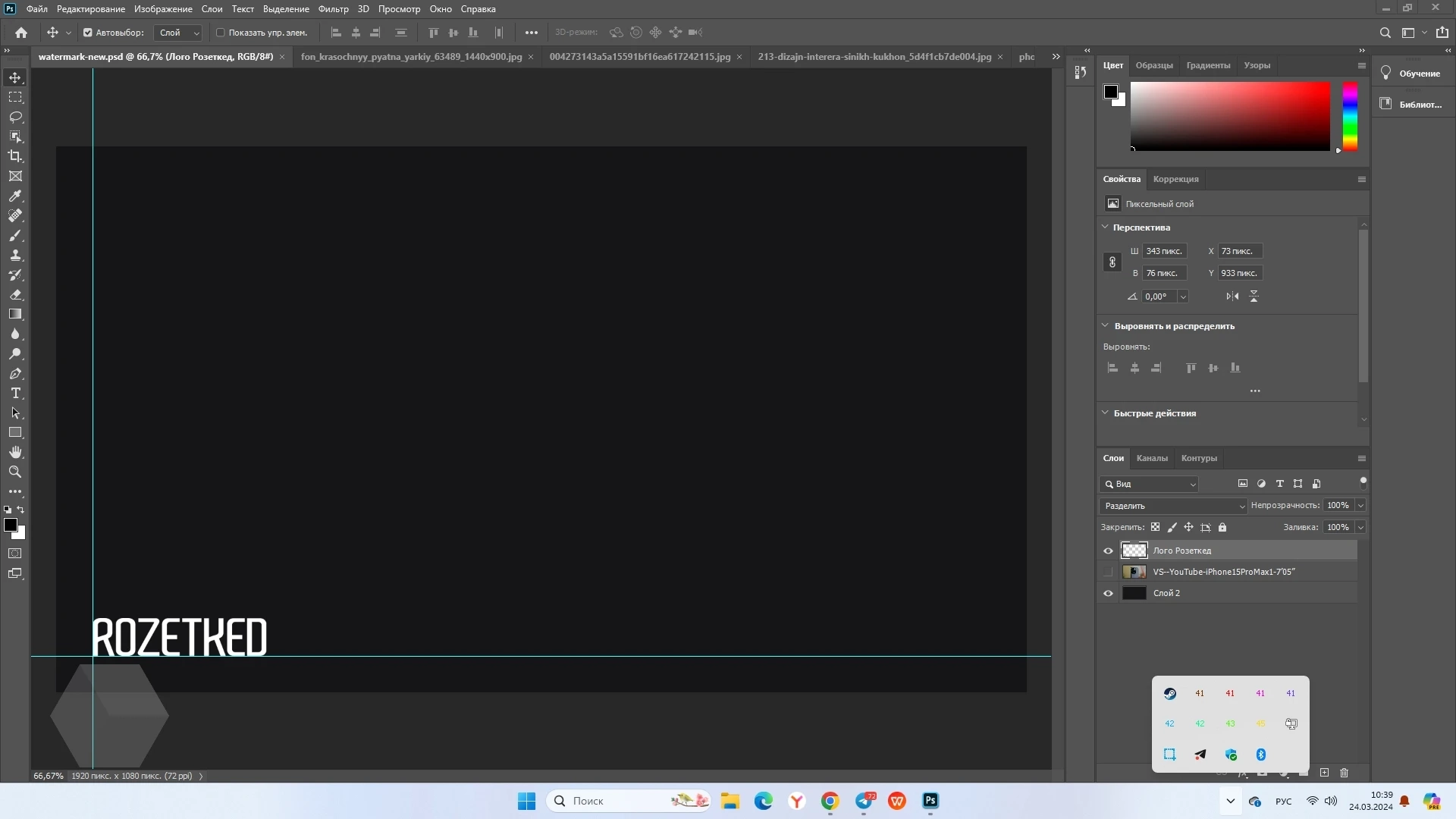Screen dimensions: 1456x819
Task: Switch to the Коррекция tab
Action: point(1175,179)
